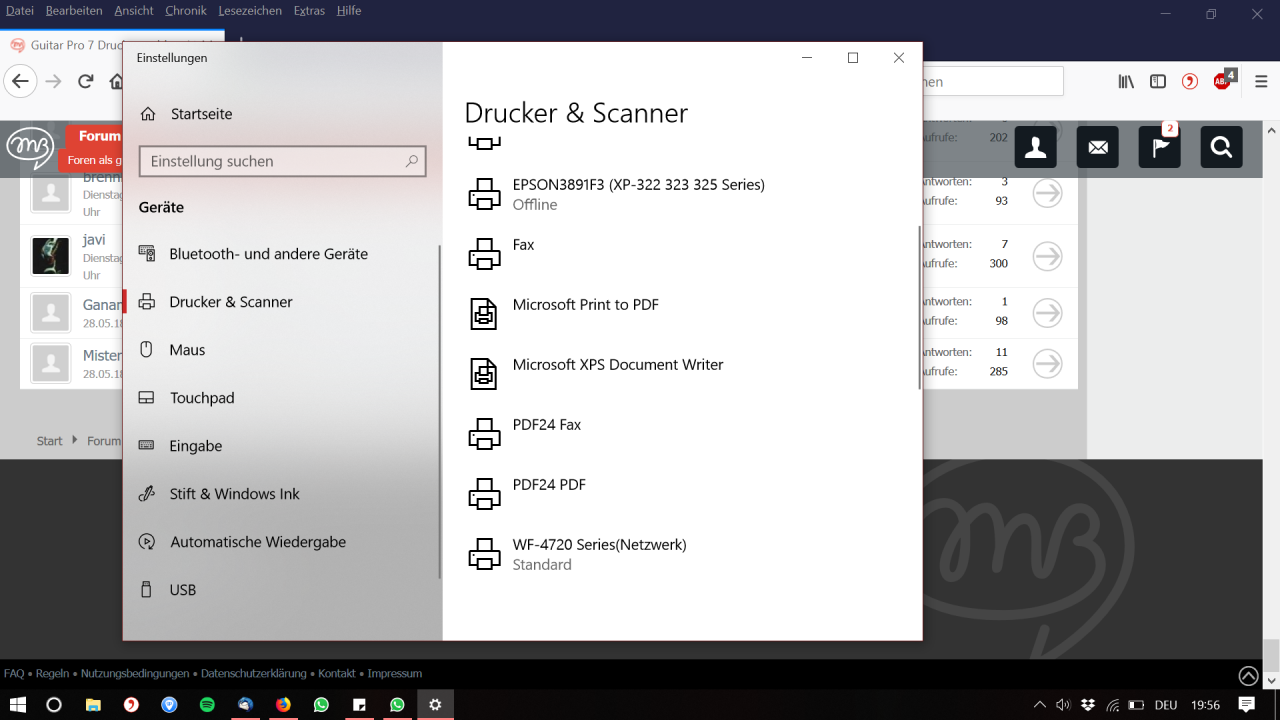Click the WF-4720 Series printer icon
Viewport: 1280px width, 720px height.
484,554
